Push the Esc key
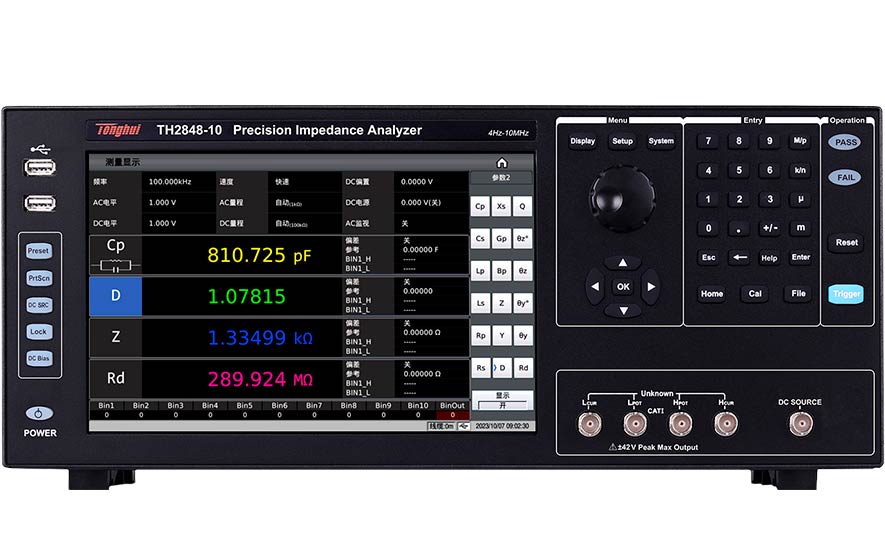The width and height of the screenshot is (885, 548). click(708, 257)
